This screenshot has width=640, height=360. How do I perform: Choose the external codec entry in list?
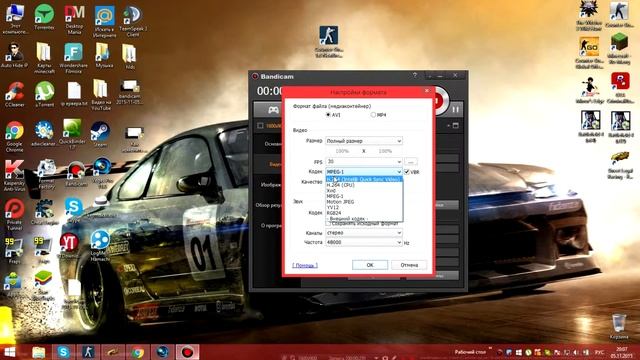(x=364, y=219)
